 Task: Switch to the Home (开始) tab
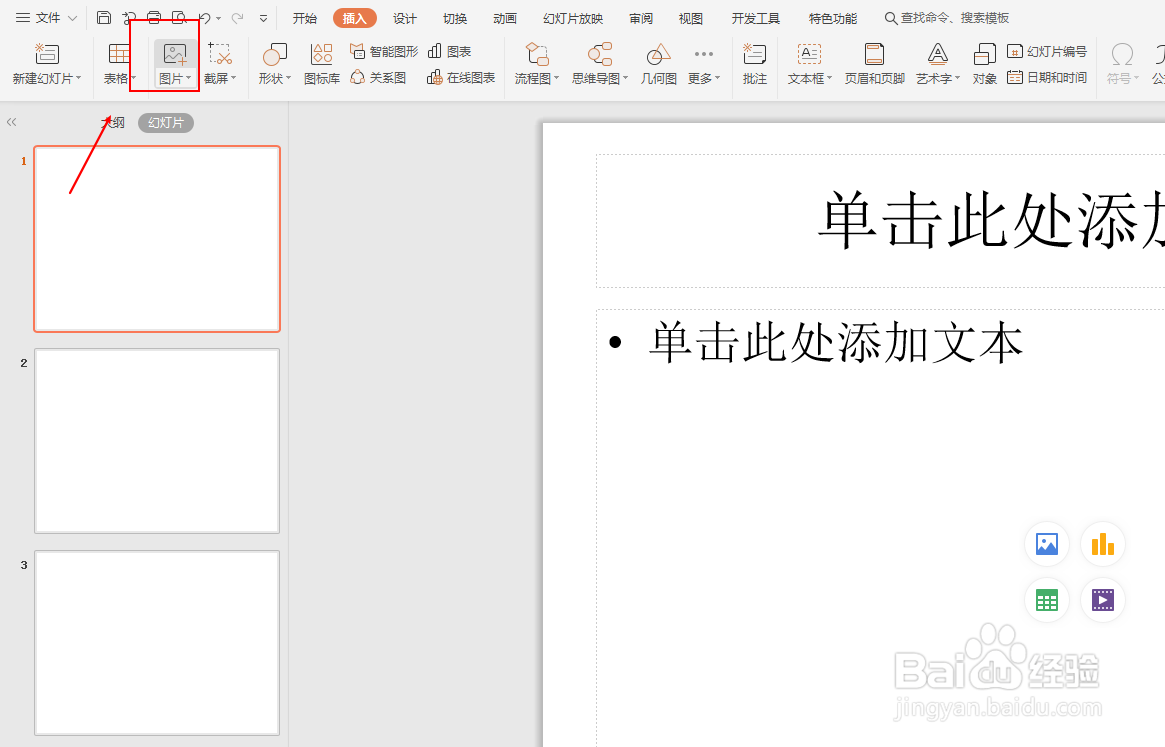(305, 18)
